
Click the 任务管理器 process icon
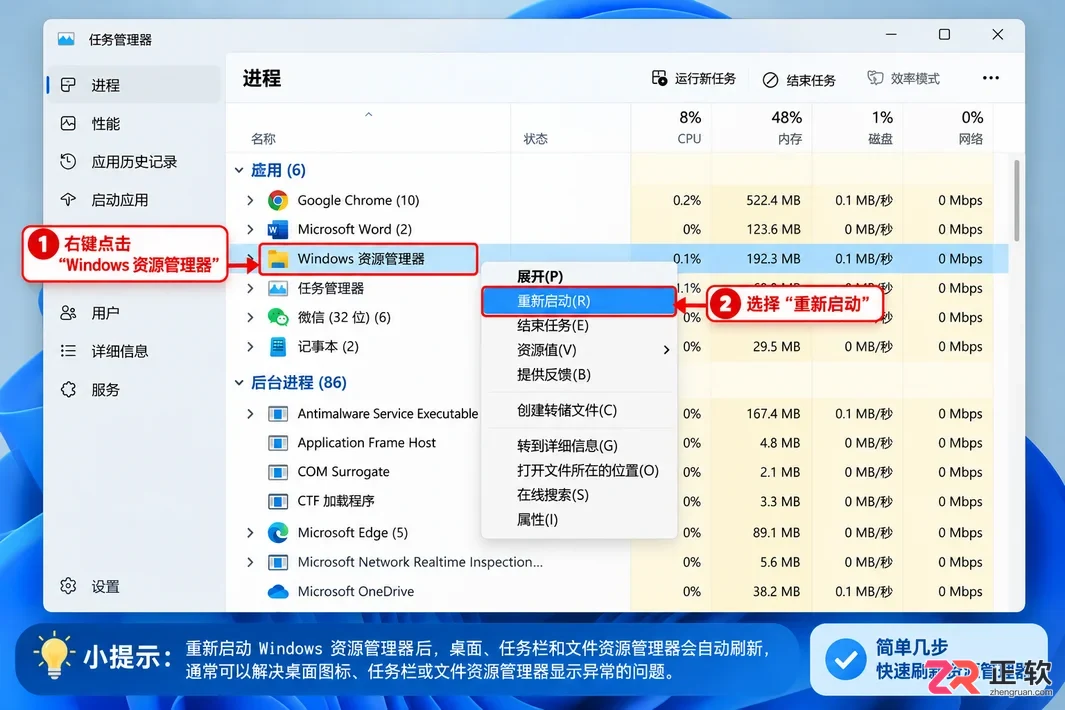tap(278, 288)
